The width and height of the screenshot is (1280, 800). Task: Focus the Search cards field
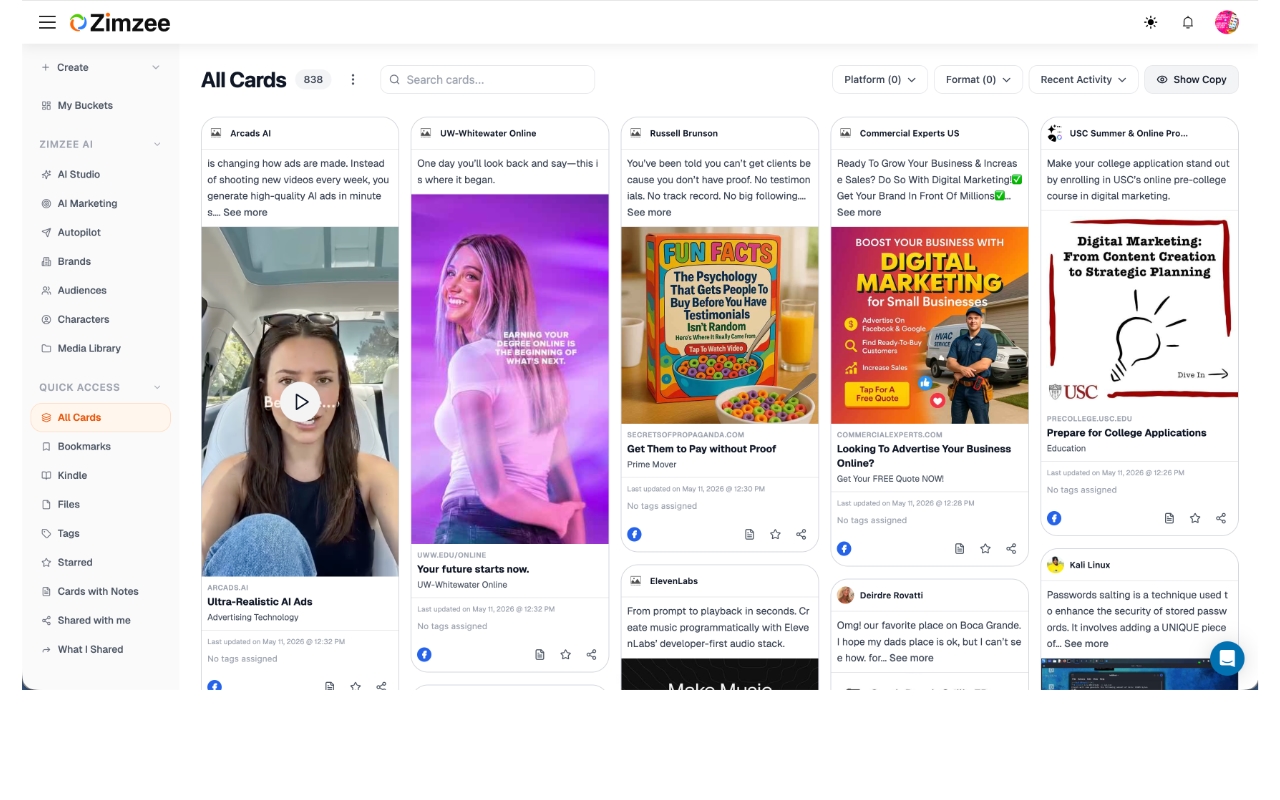click(x=487, y=79)
